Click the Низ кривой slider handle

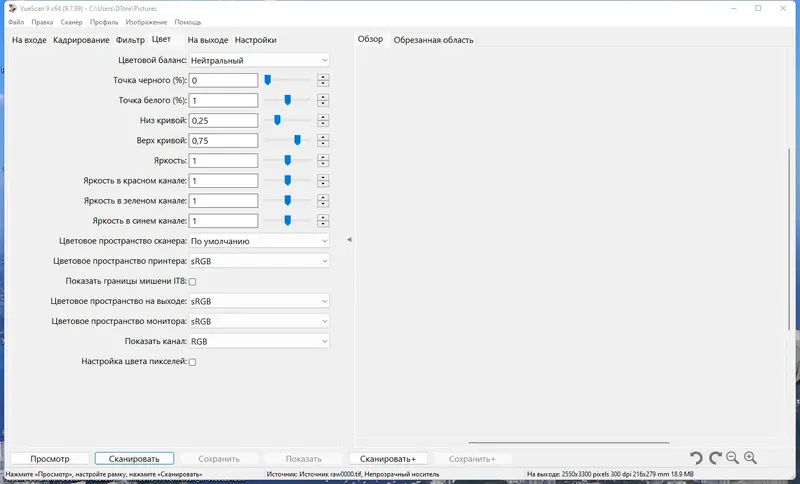coord(277,120)
